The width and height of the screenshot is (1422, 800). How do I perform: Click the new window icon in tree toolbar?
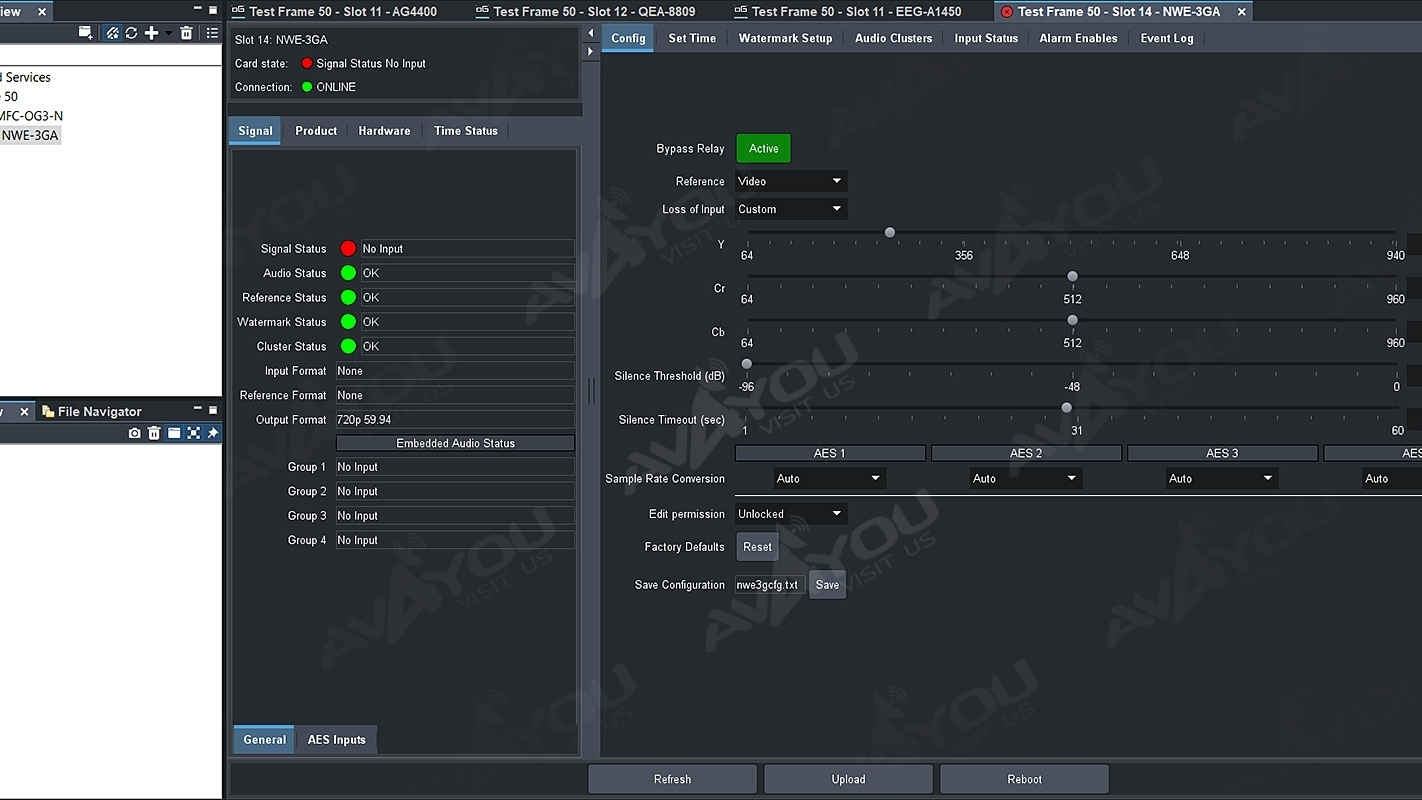pyautogui.click(x=86, y=33)
